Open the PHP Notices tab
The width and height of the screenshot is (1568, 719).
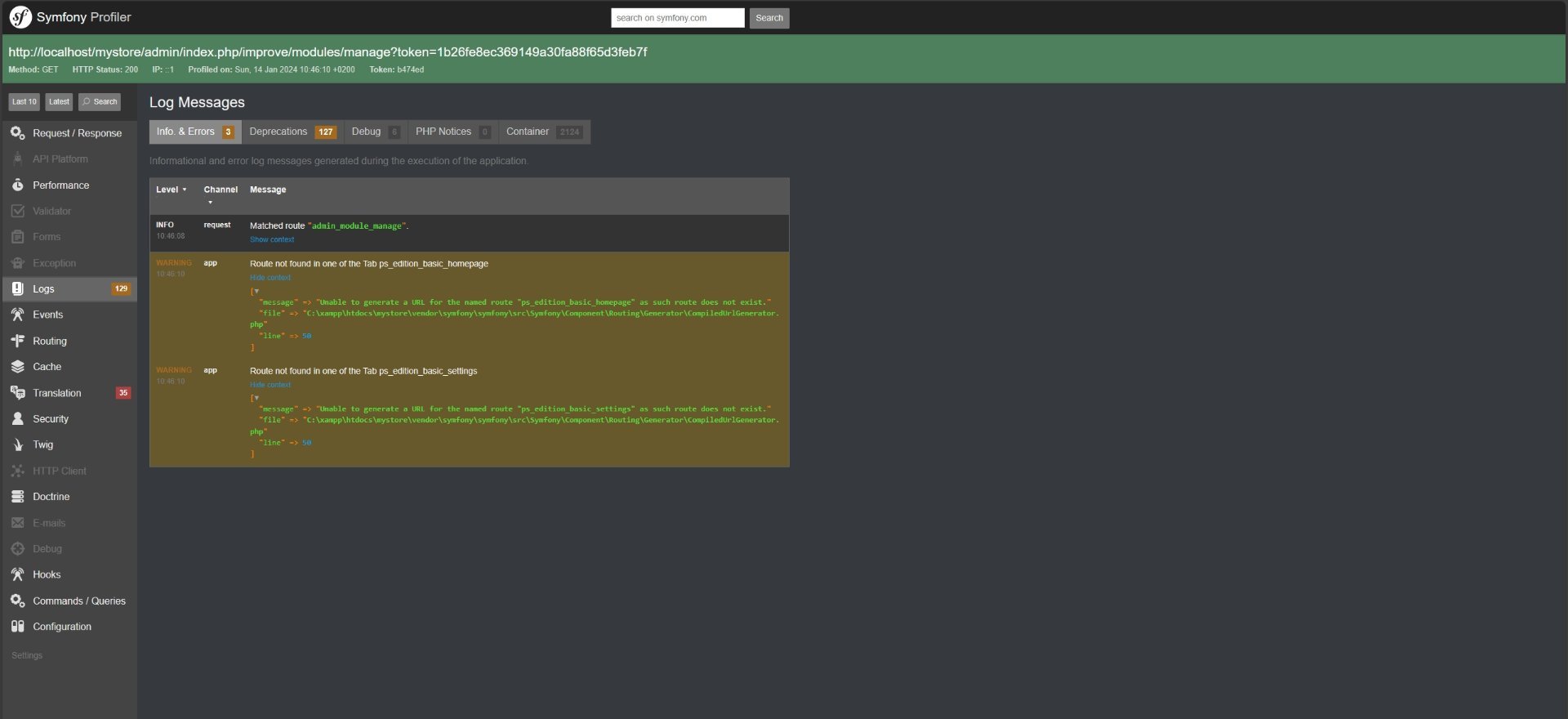(452, 132)
